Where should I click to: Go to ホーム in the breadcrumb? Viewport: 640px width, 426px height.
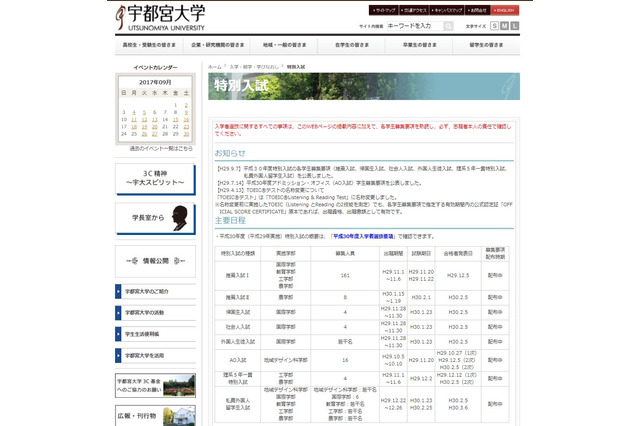click(x=215, y=67)
